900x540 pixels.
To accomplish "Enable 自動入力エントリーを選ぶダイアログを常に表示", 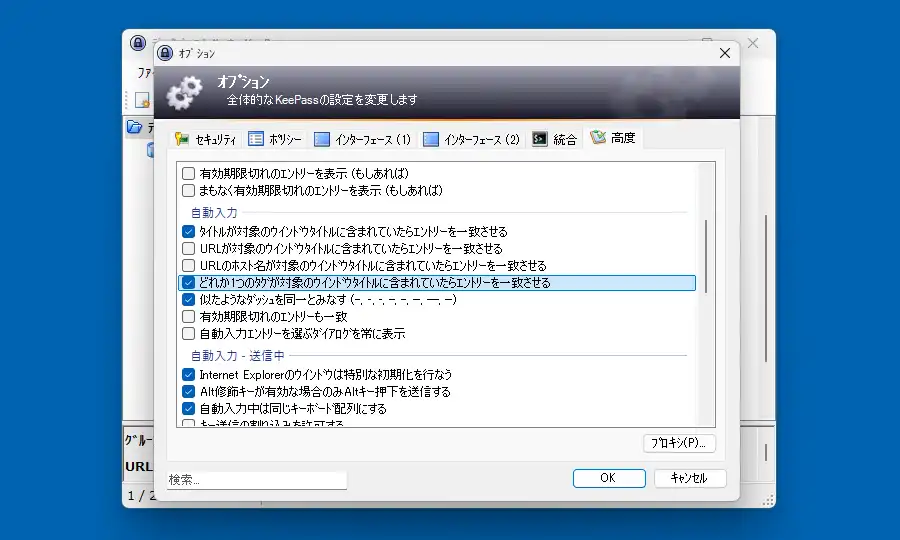I will click(x=188, y=333).
